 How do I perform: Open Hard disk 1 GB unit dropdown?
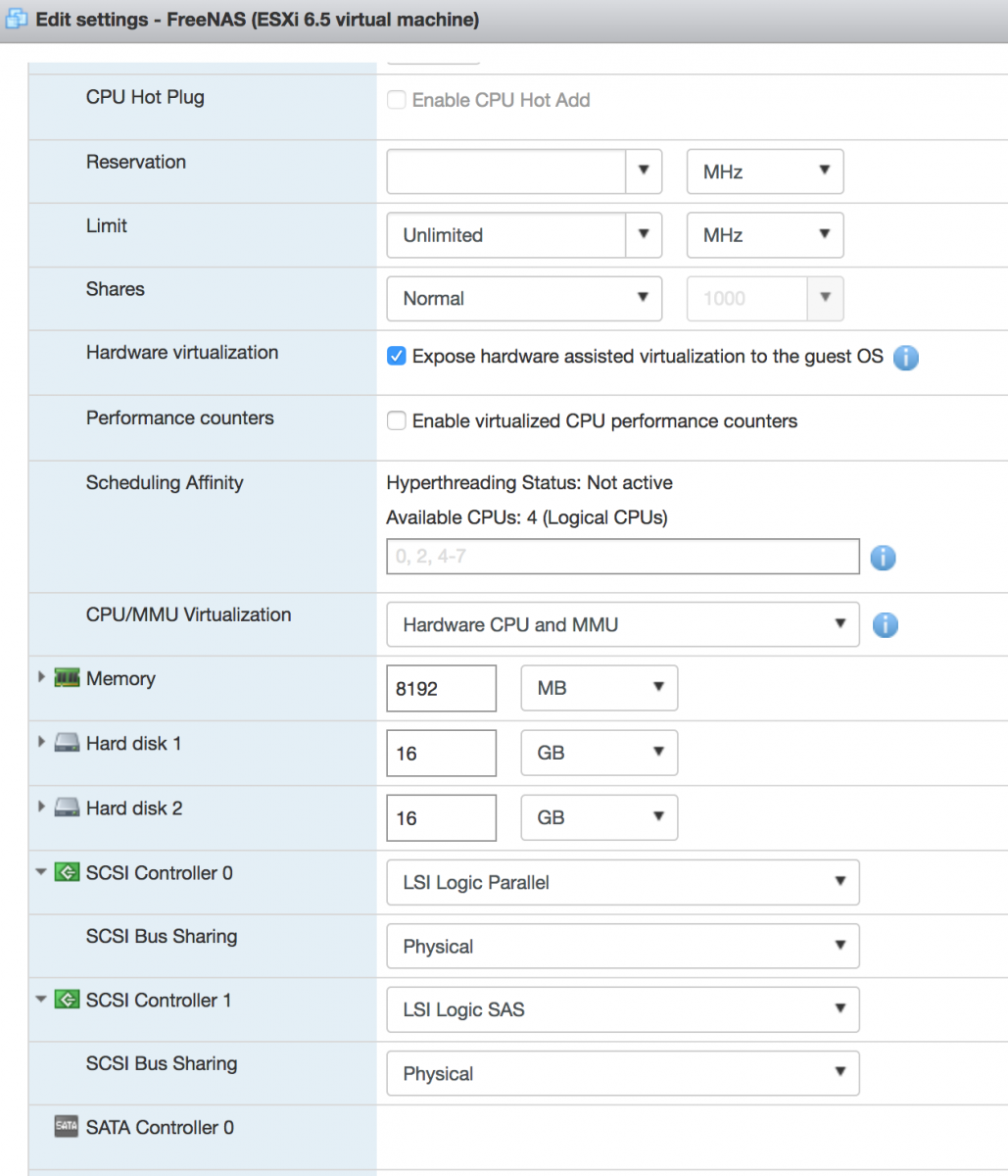click(599, 753)
